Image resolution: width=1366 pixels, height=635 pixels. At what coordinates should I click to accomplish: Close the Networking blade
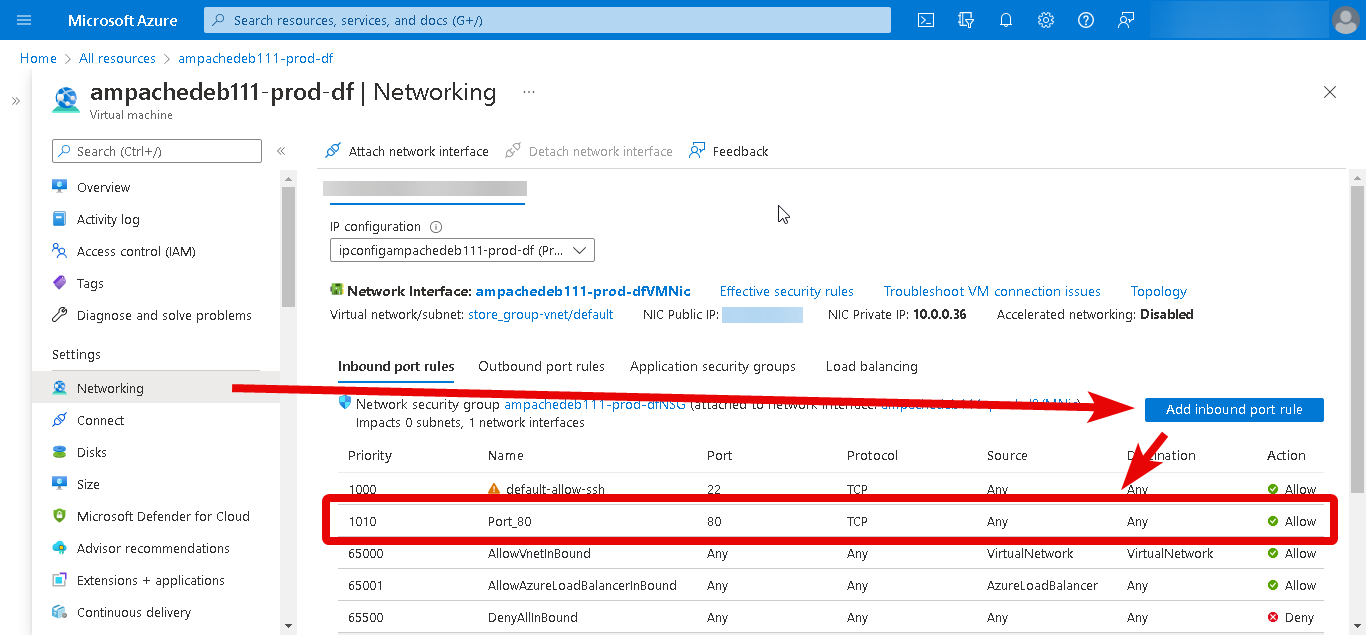pyautogui.click(x=1330, y=92)
